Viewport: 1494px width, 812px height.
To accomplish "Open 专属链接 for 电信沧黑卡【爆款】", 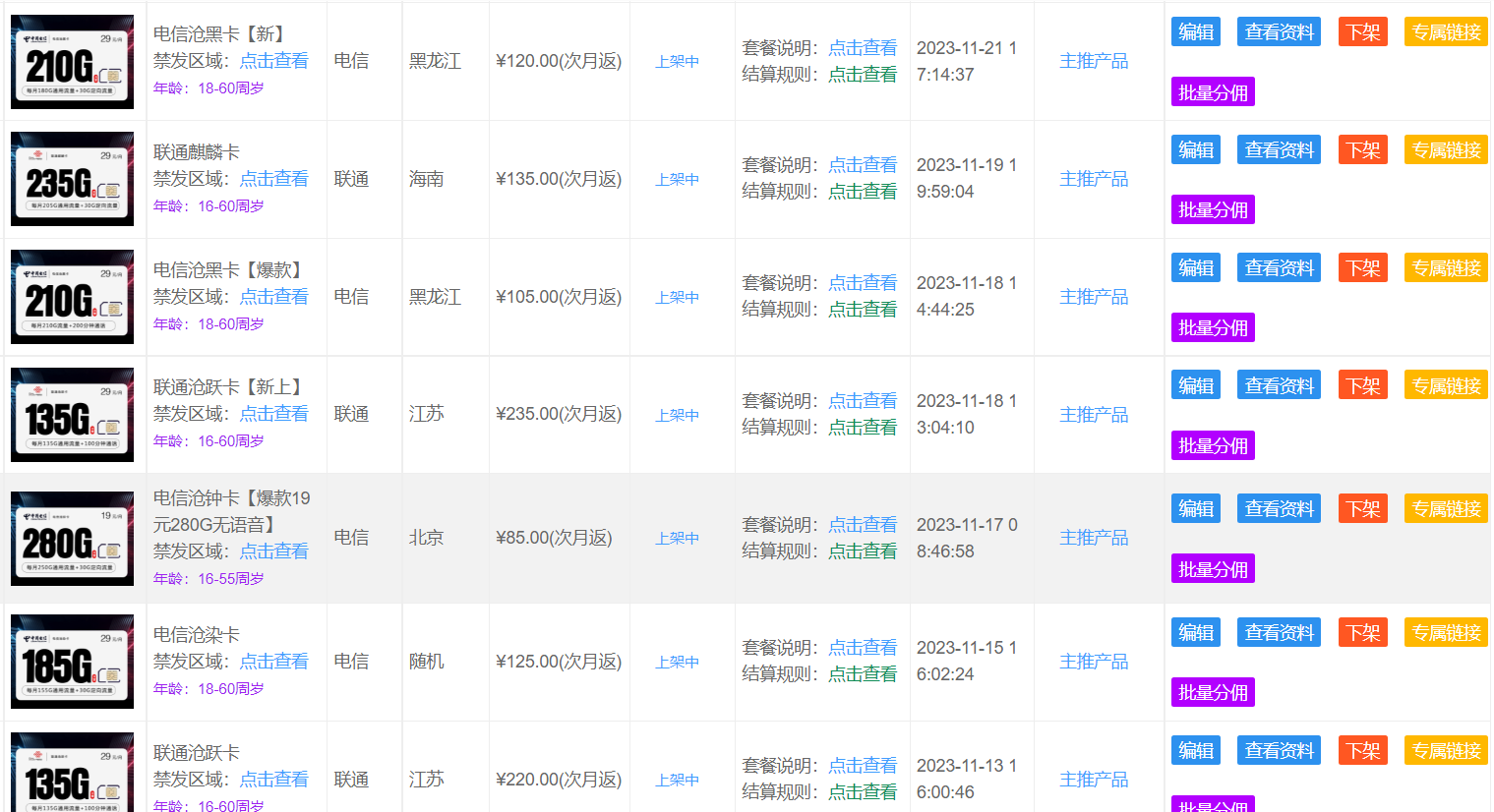I will pyautogui.click(x=1446, y=268).
